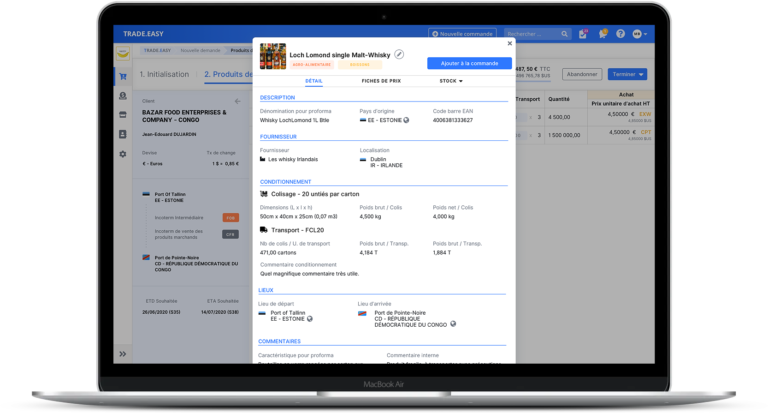Click into the Rechercher search field
Image resolution: width=768 pixels, height=413 pixels.
tap(531, 34)
